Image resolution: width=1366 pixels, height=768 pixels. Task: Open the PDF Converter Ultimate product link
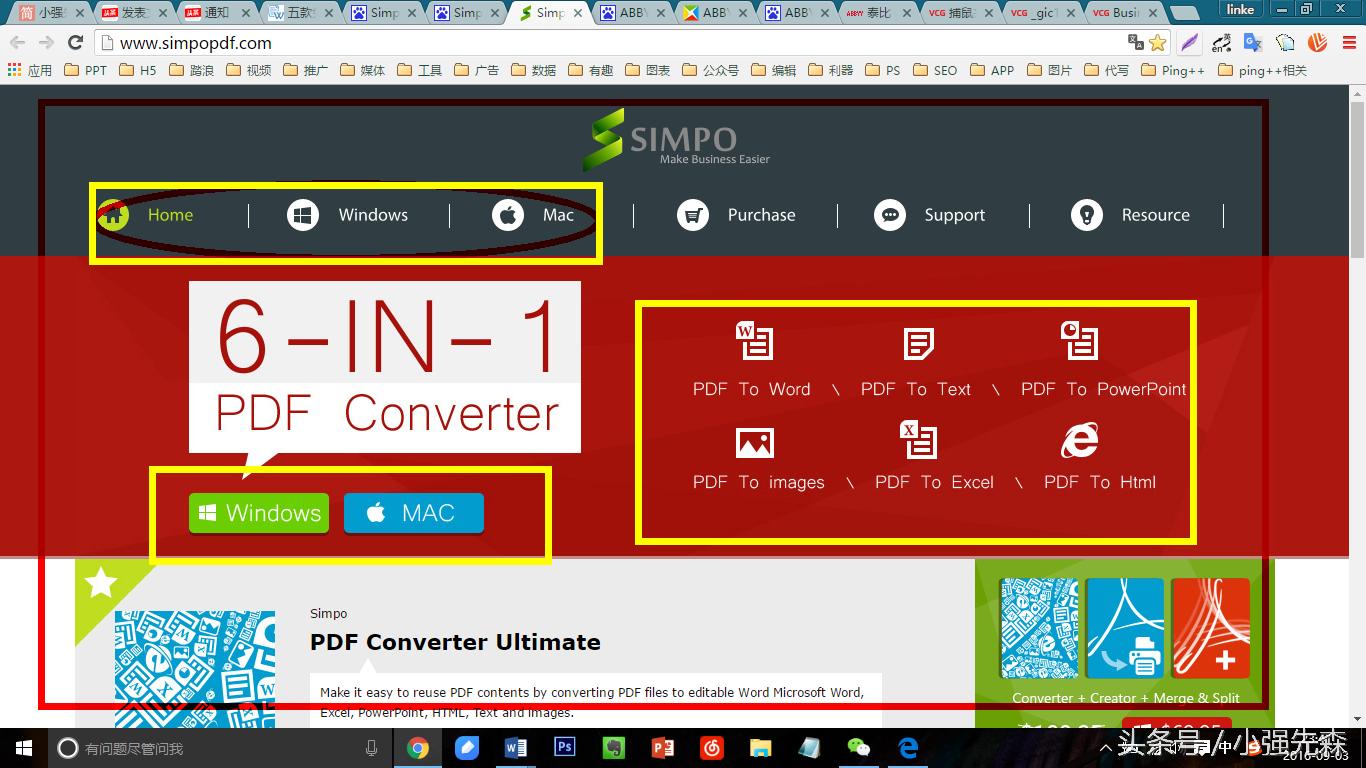(x=455, y=642)
